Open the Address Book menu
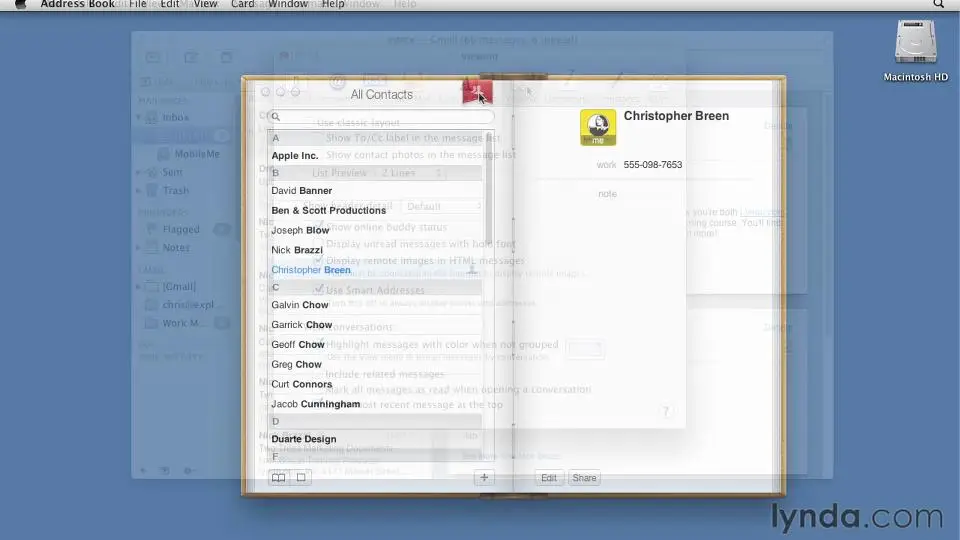 point(77,4)
